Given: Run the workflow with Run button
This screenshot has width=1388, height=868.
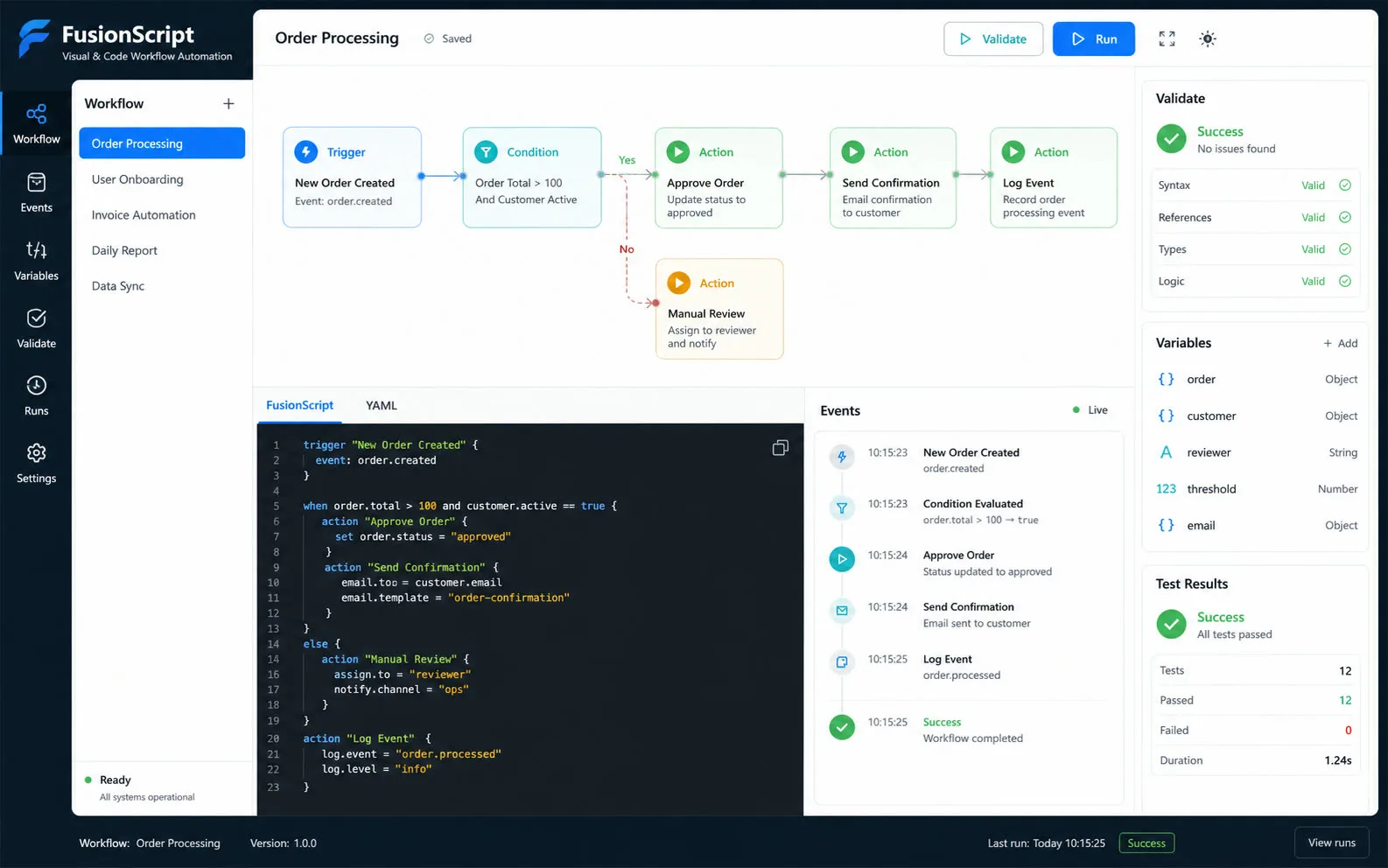Looking at the screenshot, I should tap(1094, 38).
